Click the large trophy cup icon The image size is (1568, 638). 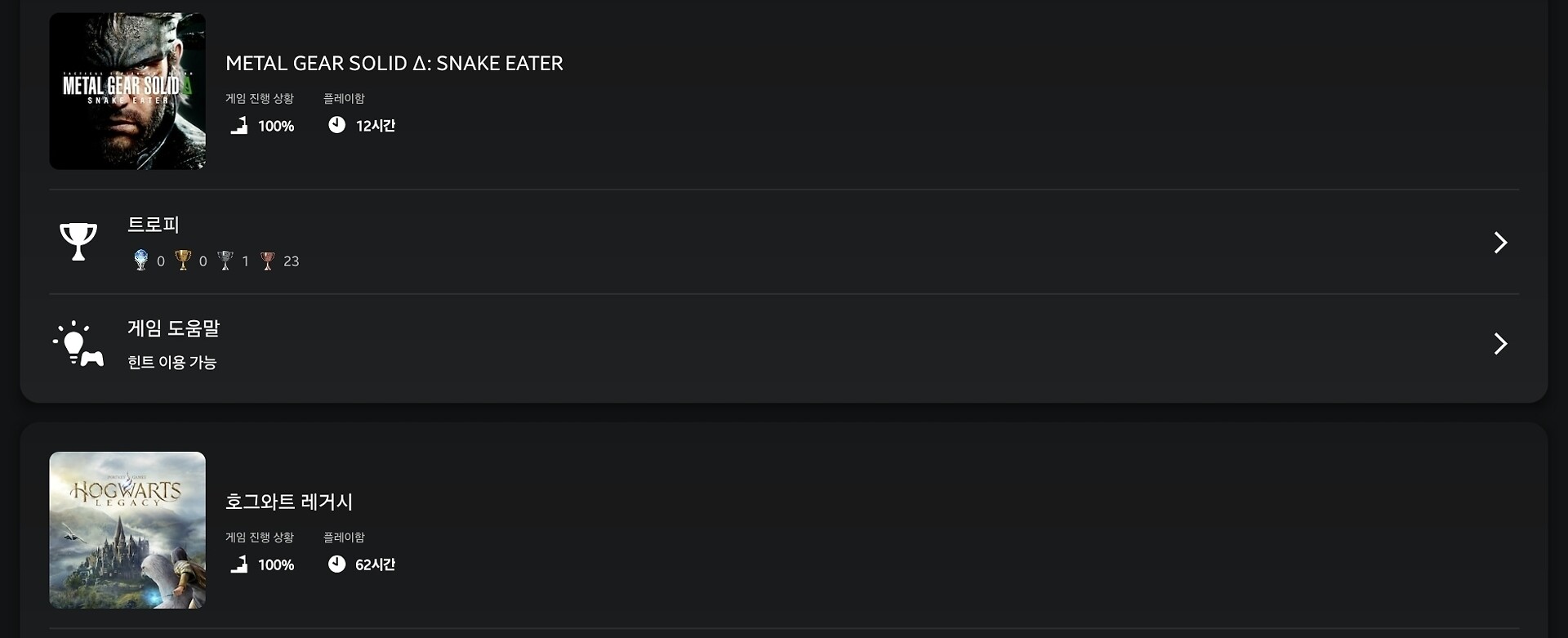(x=78, y=241)
